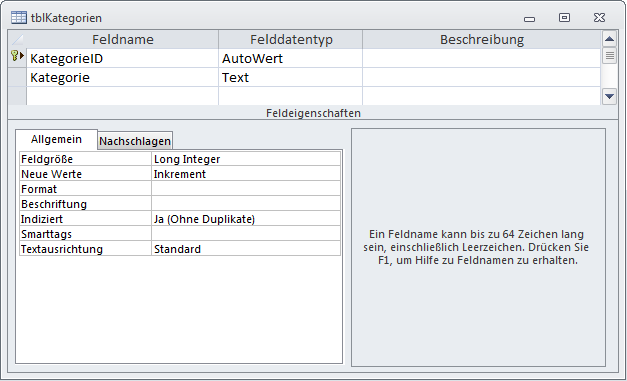Click the Neue Werte property label
The width and height of the screenshot is (627, 381).
point(86,174)
